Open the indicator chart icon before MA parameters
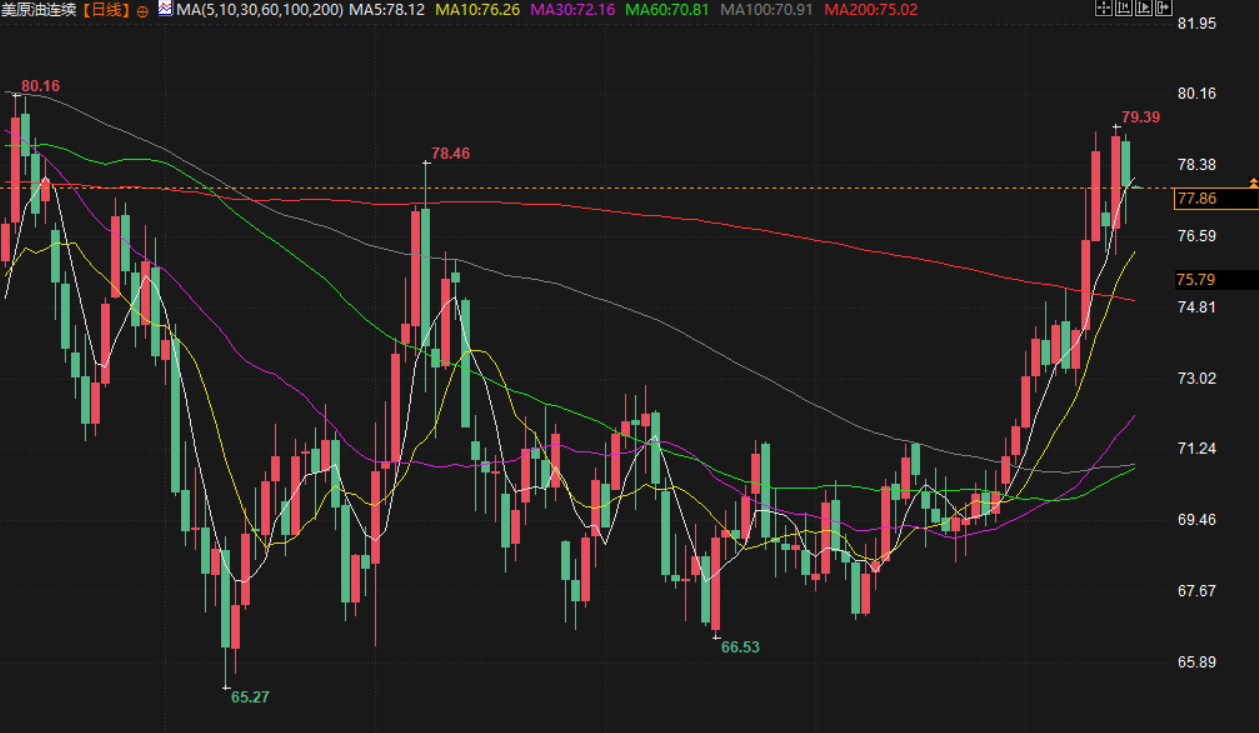 pyautogui.click(x=165, y=9)
